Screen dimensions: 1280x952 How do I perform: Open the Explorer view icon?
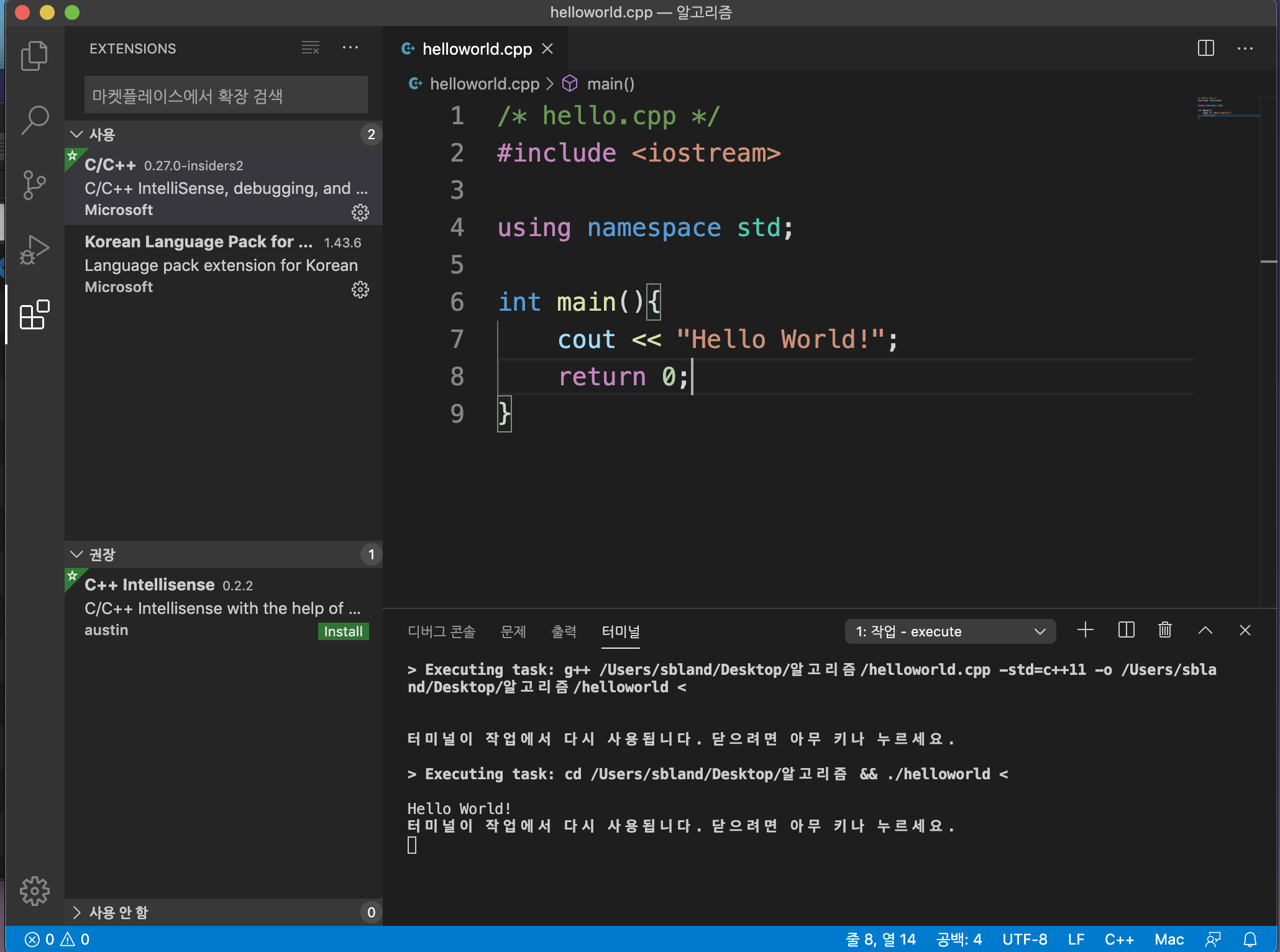34,57
